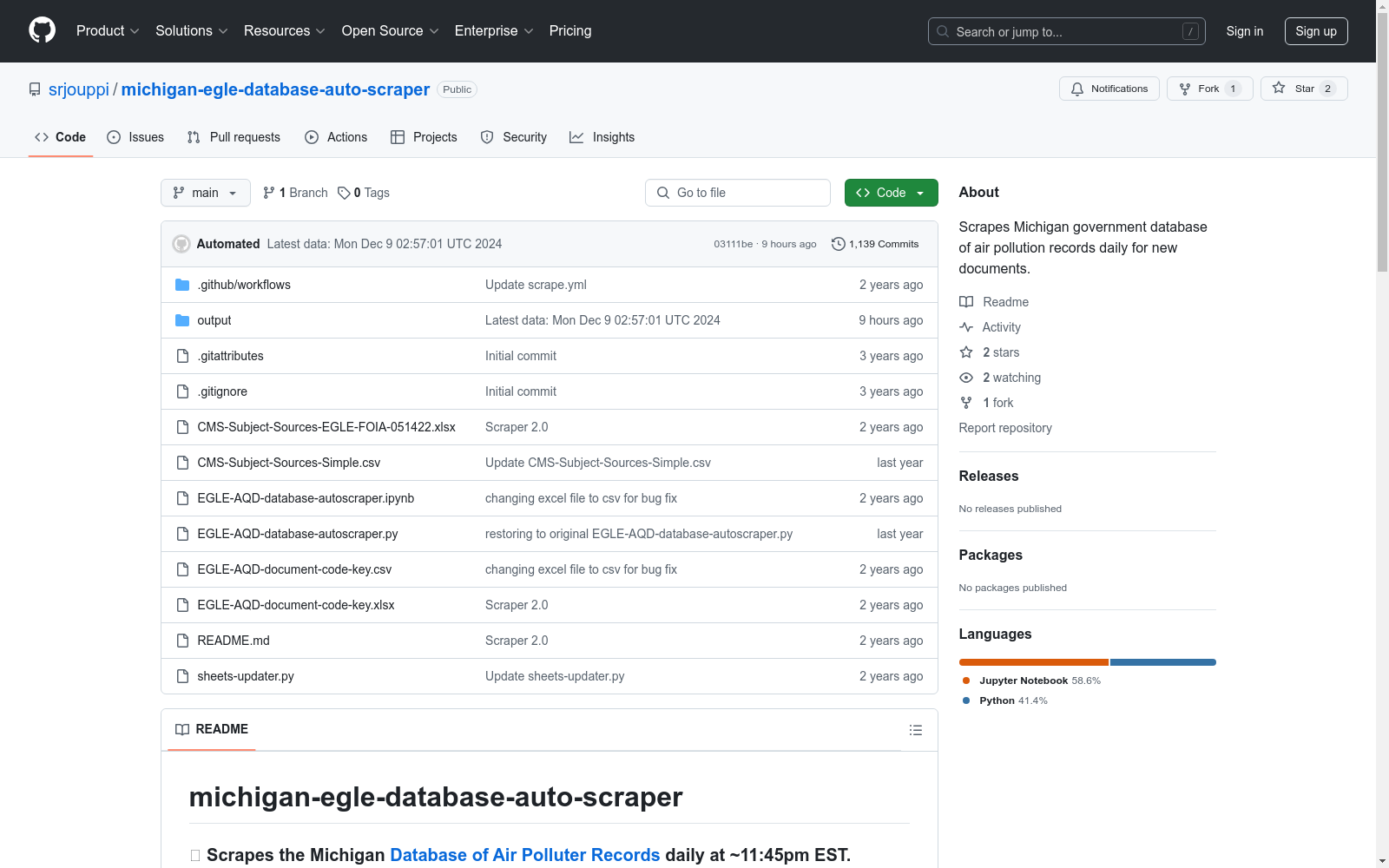Click the fork icon in Fork button
This screenshot has width=1389, height=868.
pos(1185,89)
